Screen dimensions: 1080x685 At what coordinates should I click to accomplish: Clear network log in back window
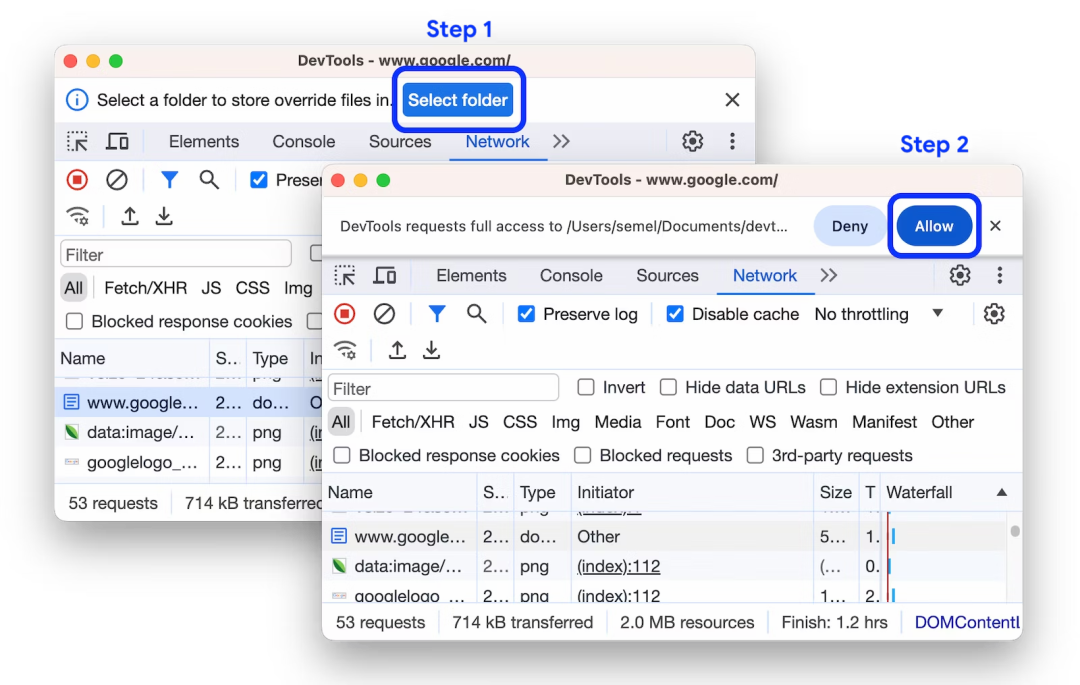[117, 180]
